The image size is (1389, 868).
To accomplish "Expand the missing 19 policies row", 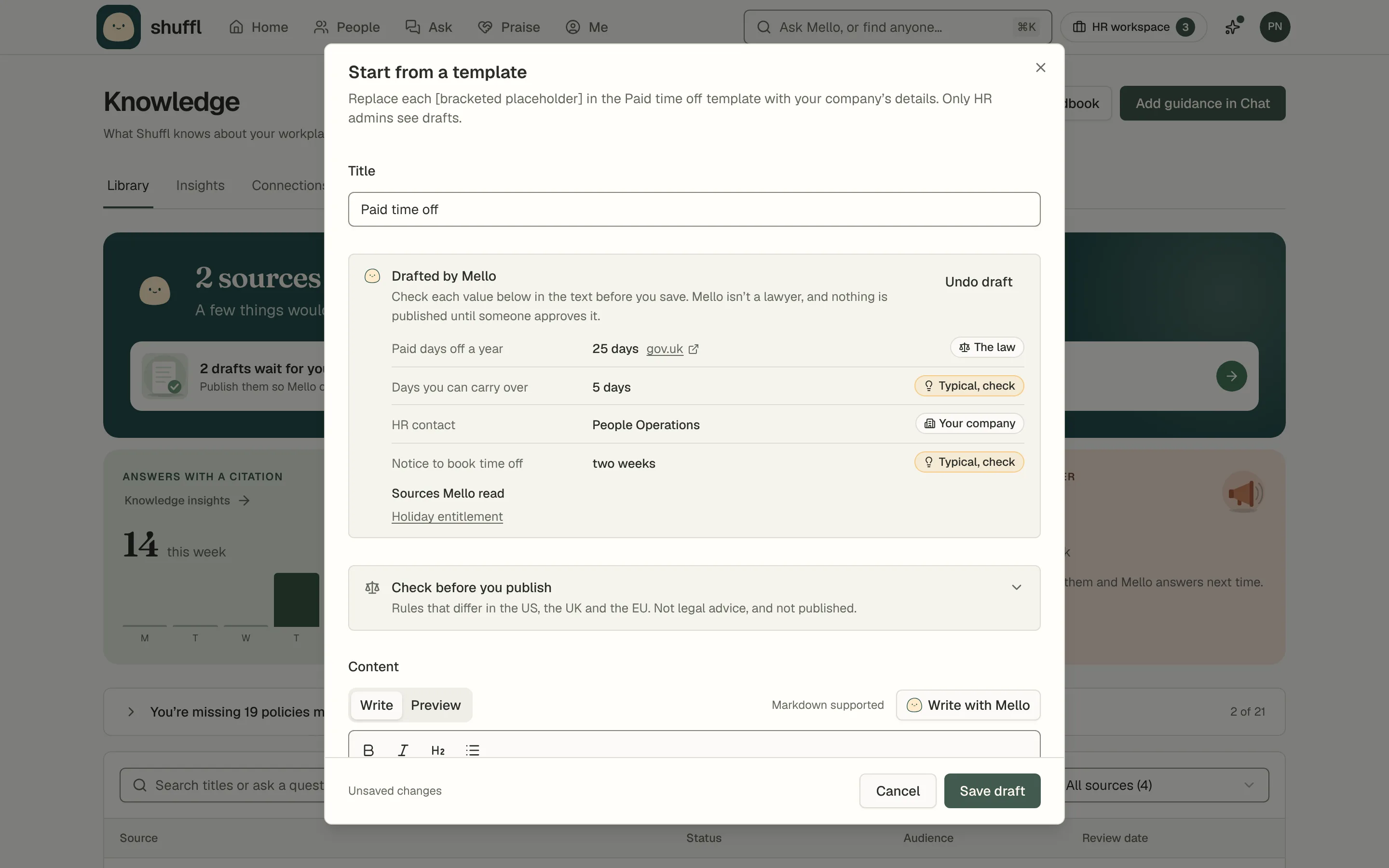I will pos(131,712).
